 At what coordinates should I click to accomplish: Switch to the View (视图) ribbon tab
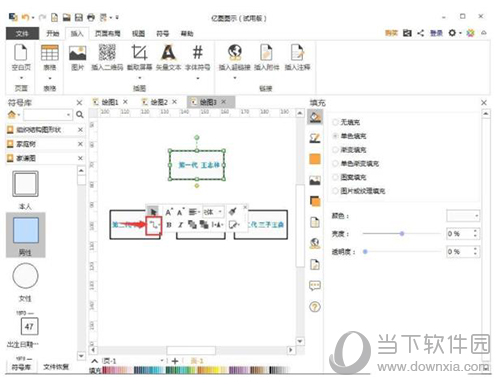pos(138,33)
